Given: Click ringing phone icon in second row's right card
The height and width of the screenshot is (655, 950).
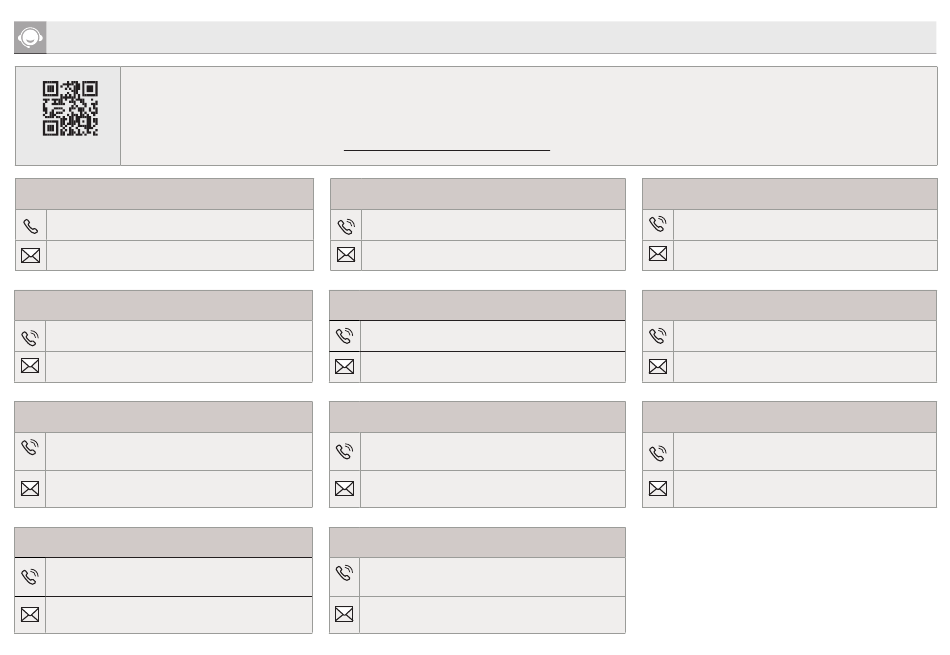Looking at the screenshot, I should [658, 337].
